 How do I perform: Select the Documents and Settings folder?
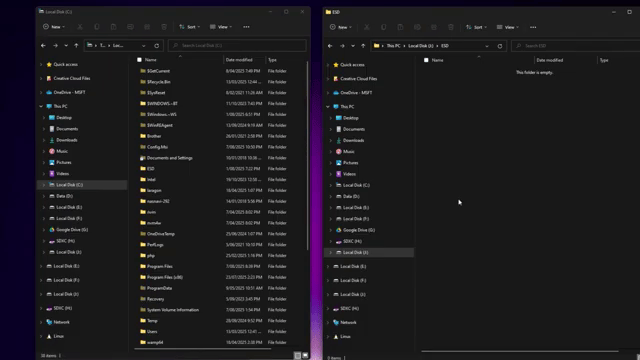pyautogui.click(x=169, y=158)
